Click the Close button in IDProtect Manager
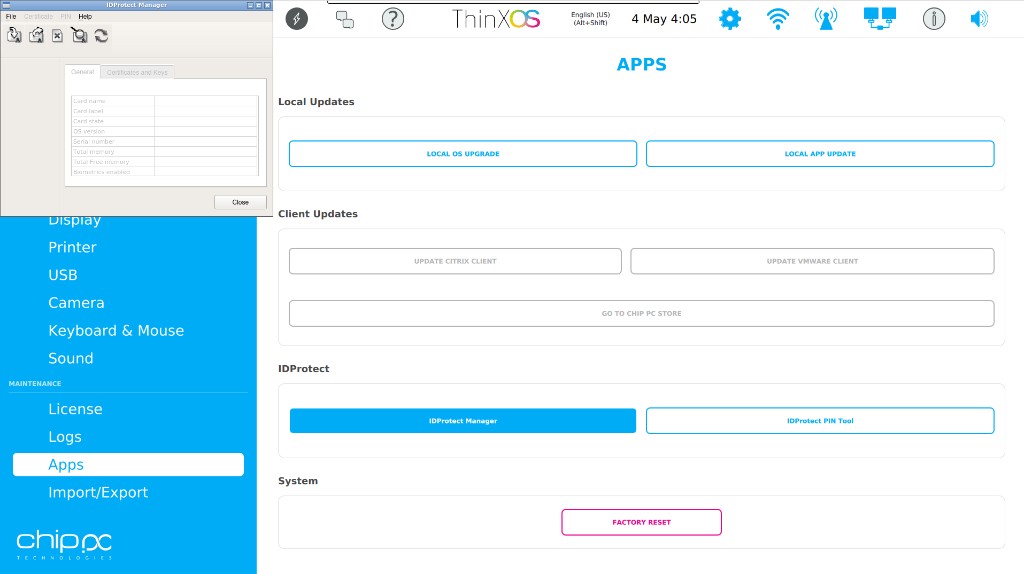The height and width of the screenshot is (574, 1024). pyautogui.click(x=240, y=202)
